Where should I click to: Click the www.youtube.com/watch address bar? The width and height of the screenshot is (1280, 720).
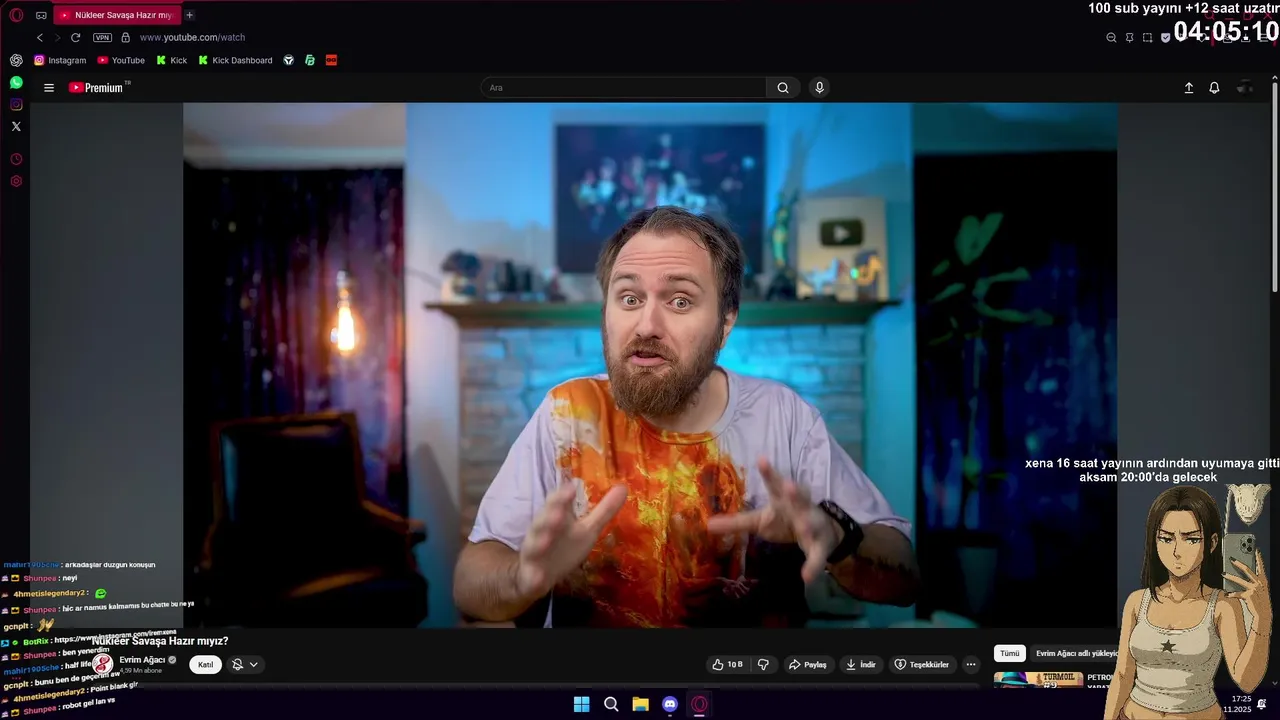(192, 37)
